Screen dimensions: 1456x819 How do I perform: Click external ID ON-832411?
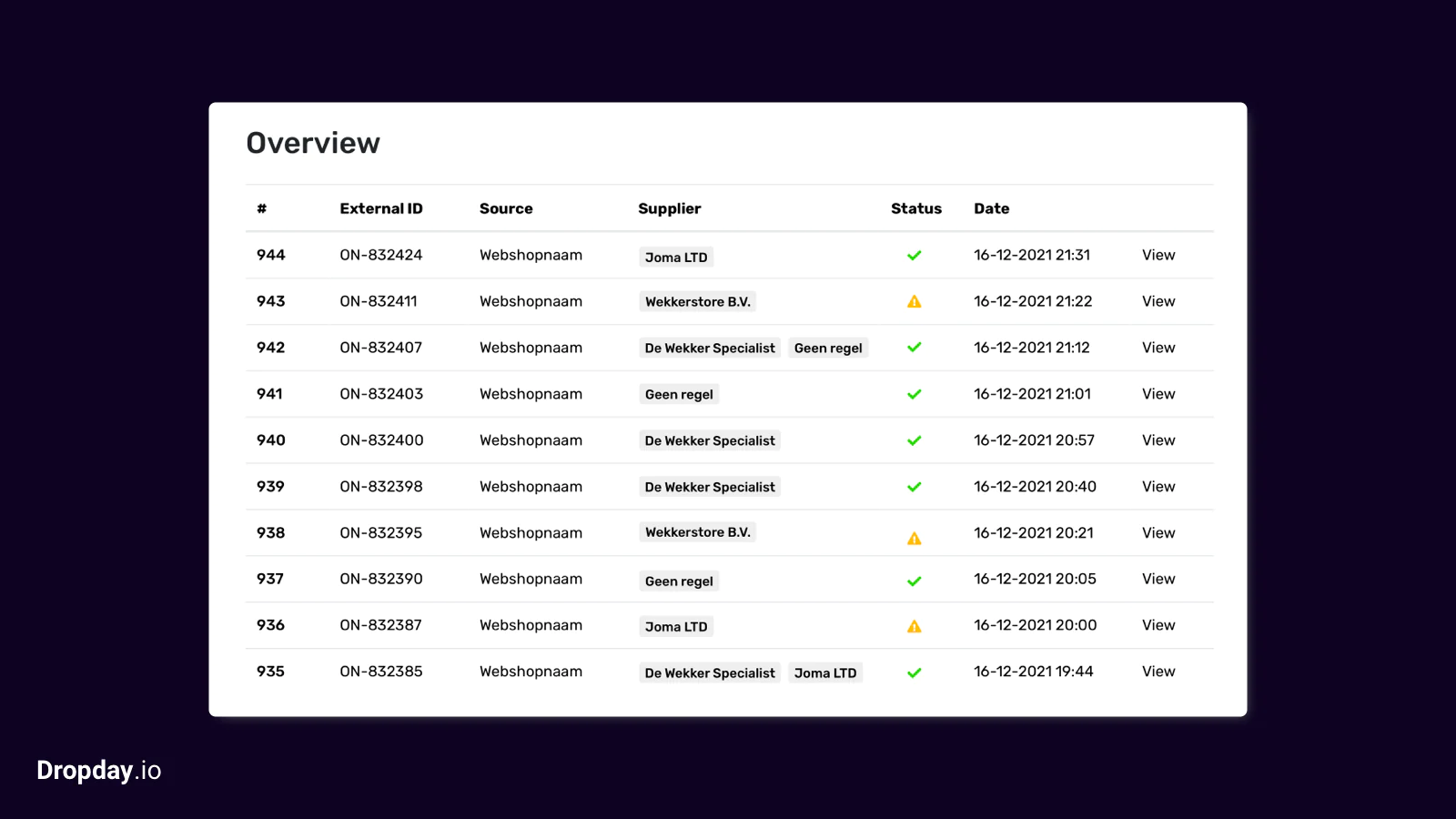[379, 301]
